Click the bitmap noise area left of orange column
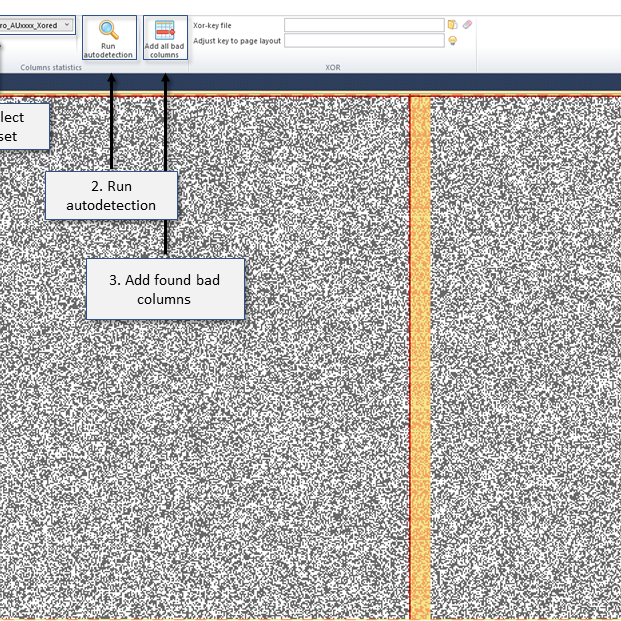This screenshot has height=621, width=621. point(250,450)
